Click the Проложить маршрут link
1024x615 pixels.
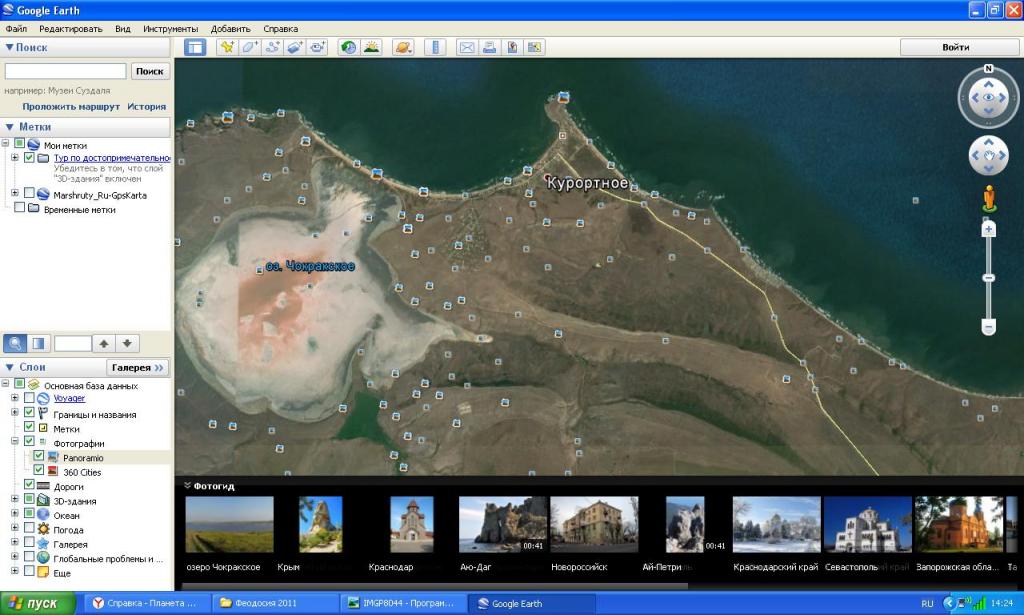point(71,106)
